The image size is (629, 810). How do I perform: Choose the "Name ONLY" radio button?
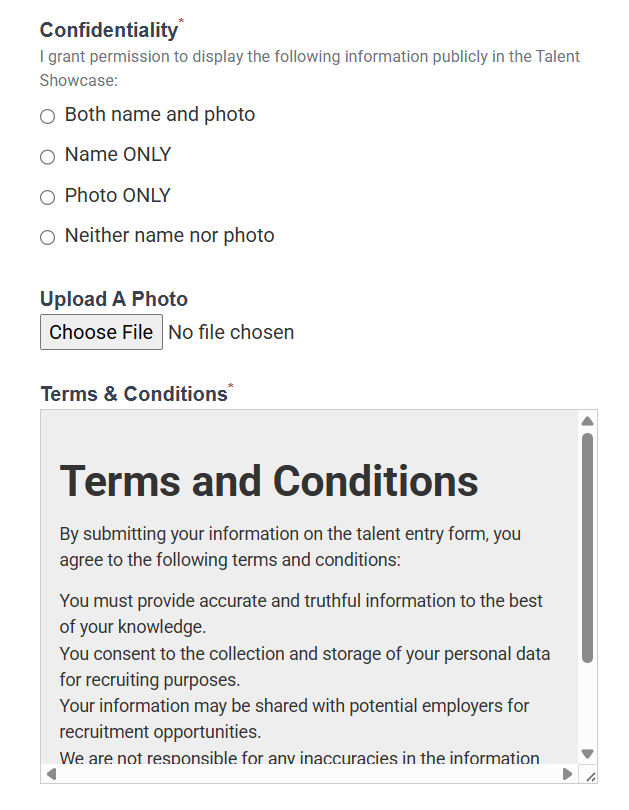[x=47, y=157]
